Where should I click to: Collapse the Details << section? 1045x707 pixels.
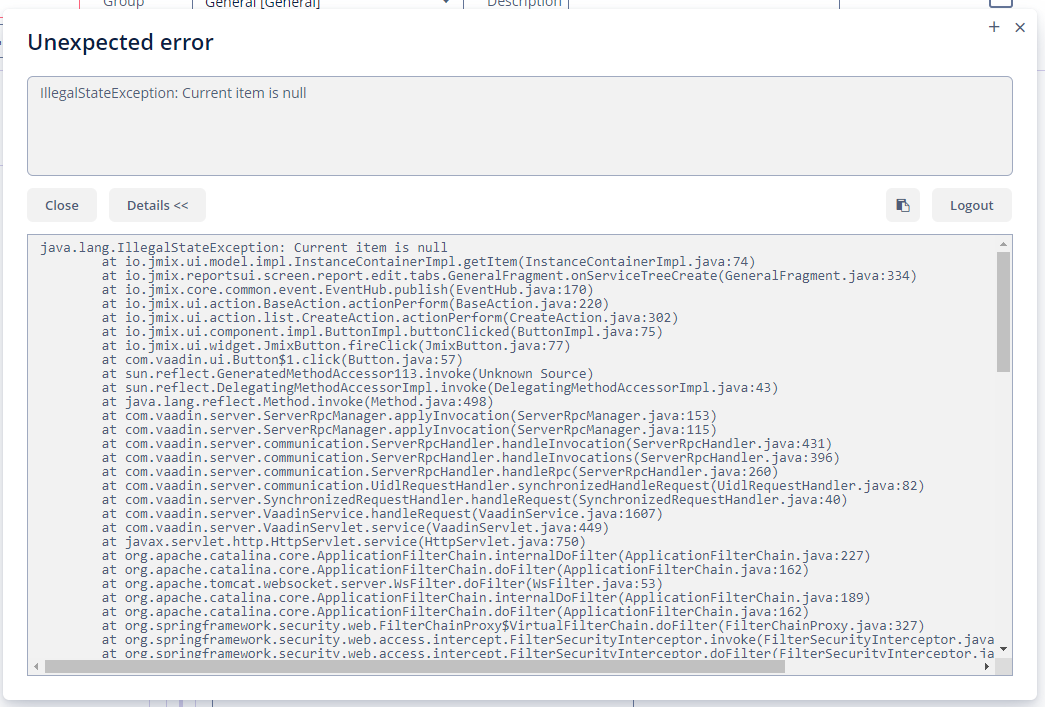[157, 205]
